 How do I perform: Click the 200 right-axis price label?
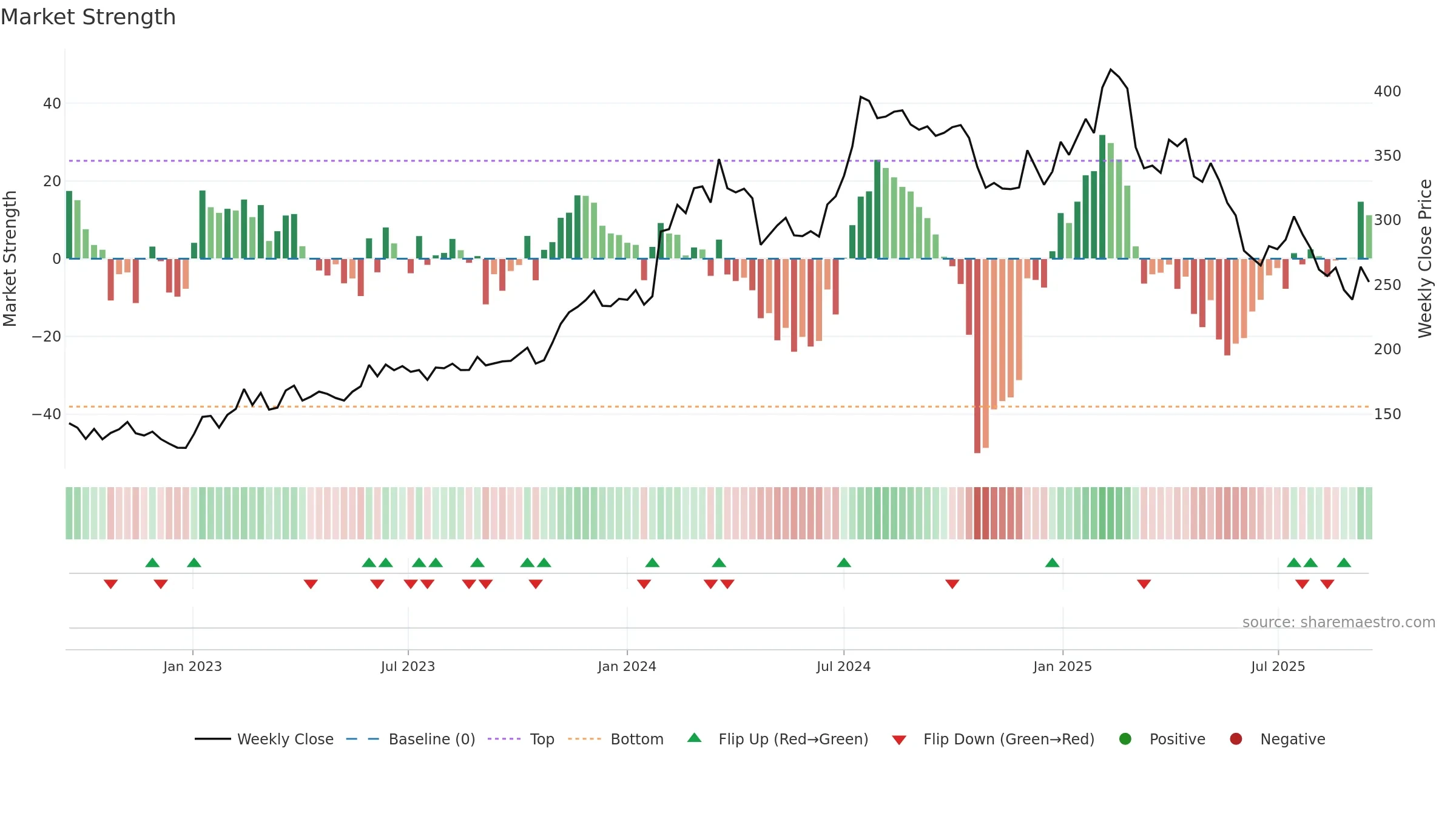coord(1387,349)
